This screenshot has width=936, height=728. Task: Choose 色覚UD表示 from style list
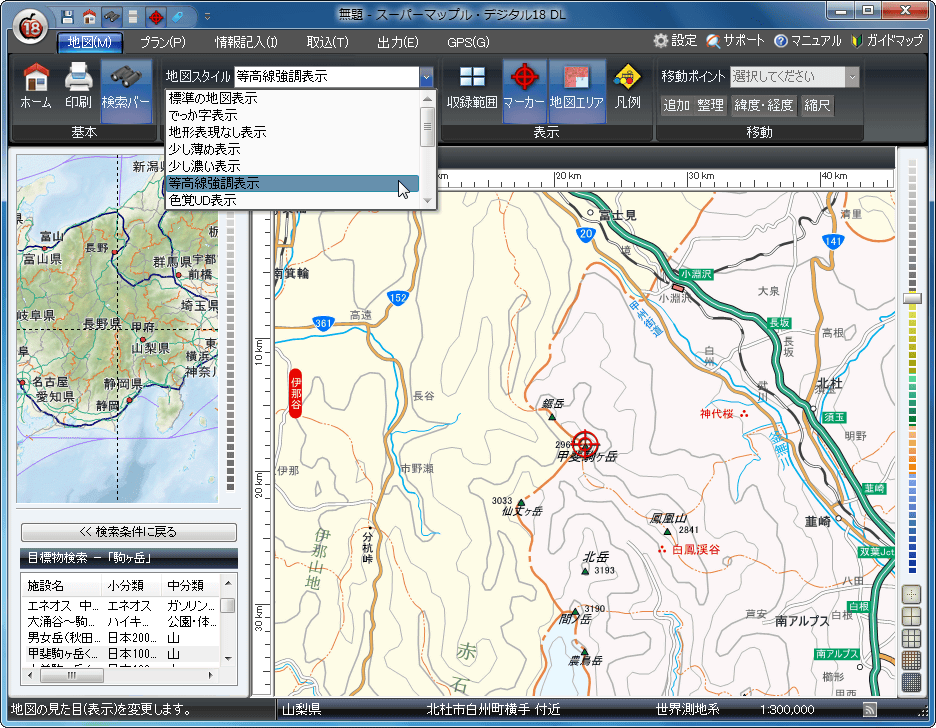292,200
